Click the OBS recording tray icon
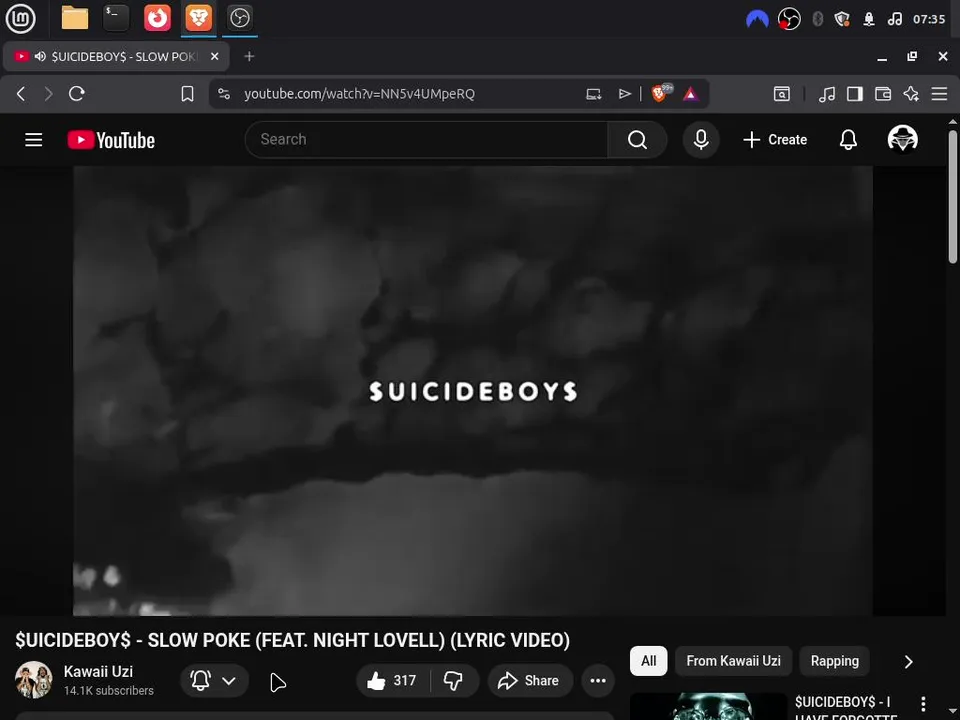The image size is (960, 720). 789,19
